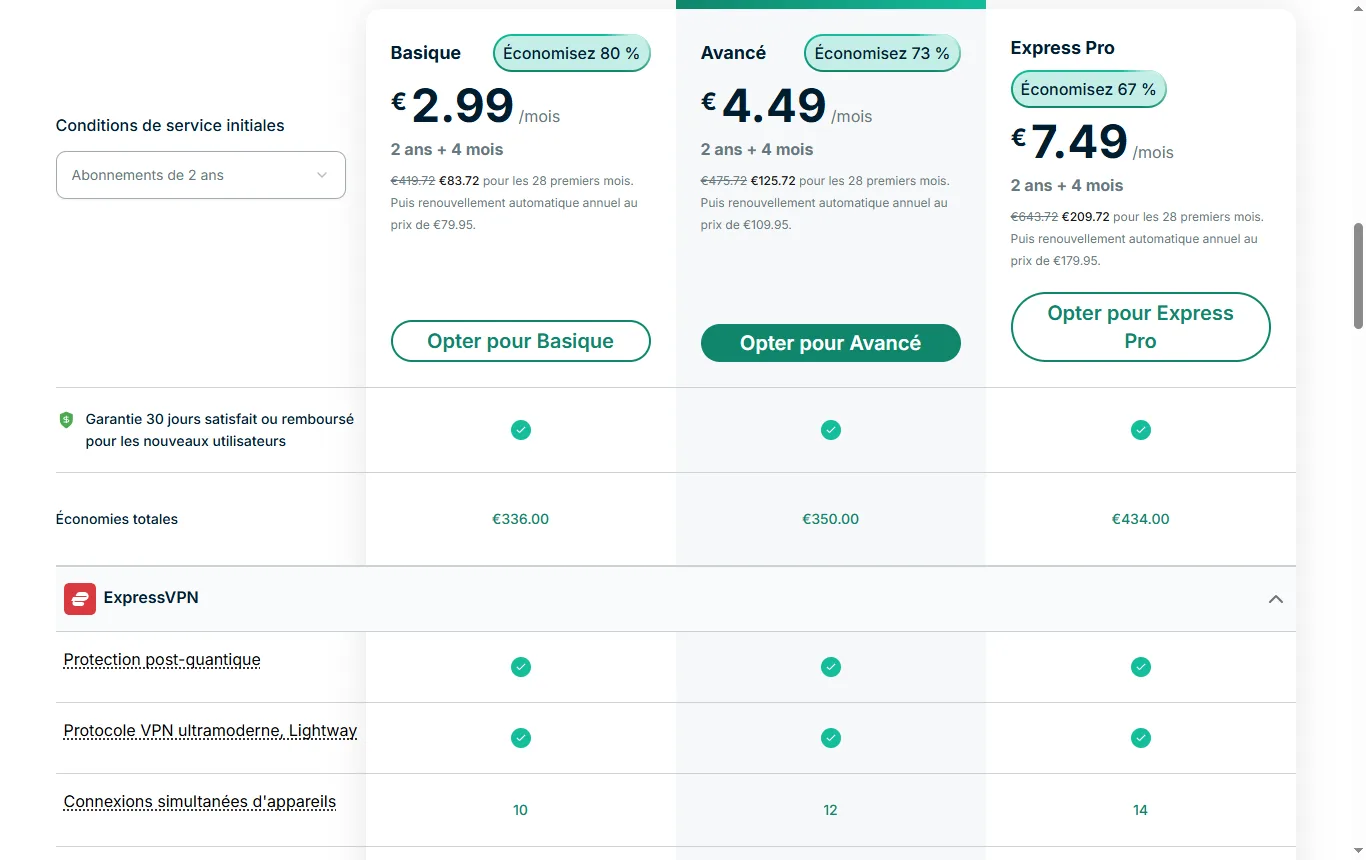Click the Protection post-quantique checkmark for Avancé

(x=831, y=667)
